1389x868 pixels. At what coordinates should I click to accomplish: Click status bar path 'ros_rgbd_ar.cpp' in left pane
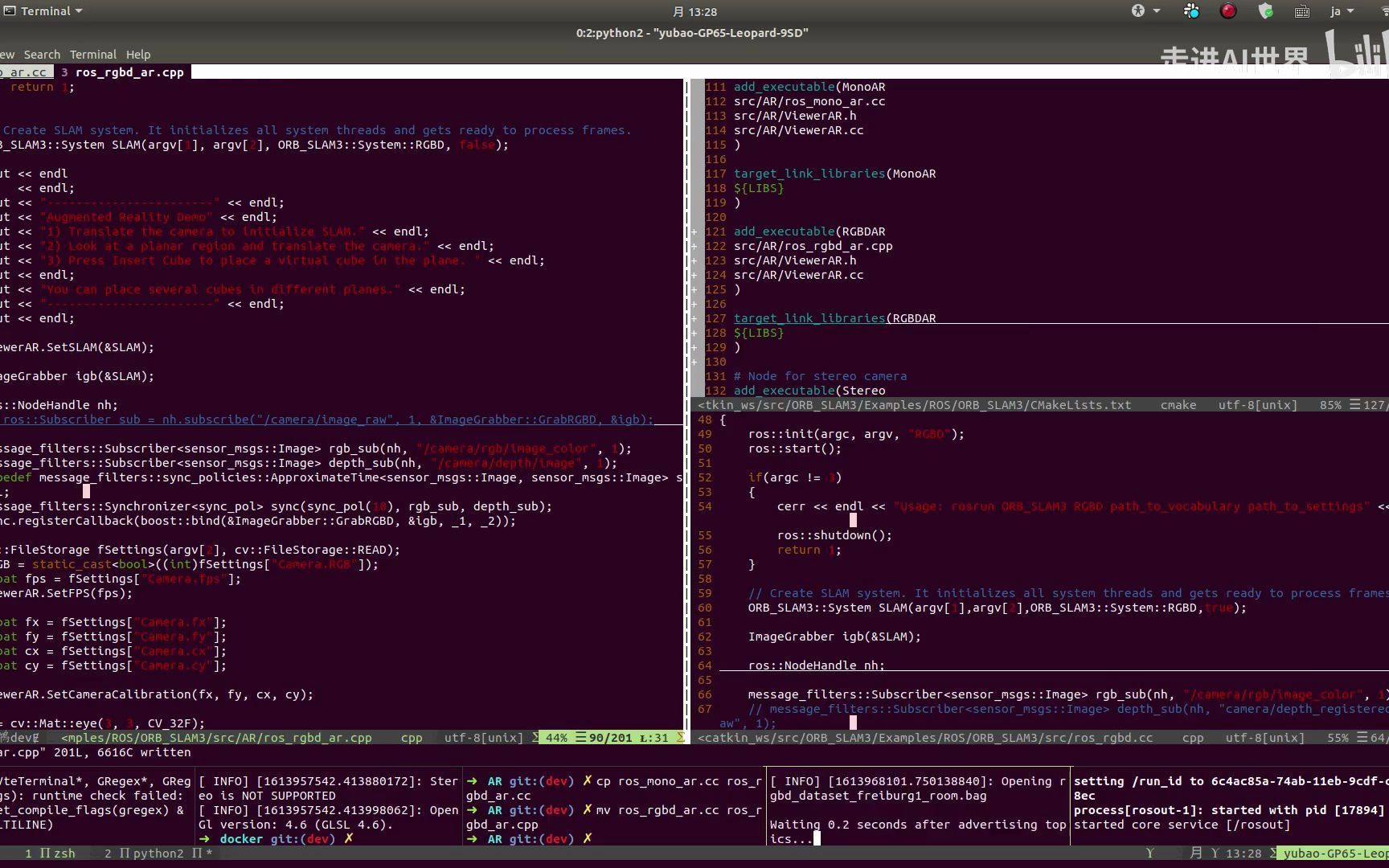point(217,738)
